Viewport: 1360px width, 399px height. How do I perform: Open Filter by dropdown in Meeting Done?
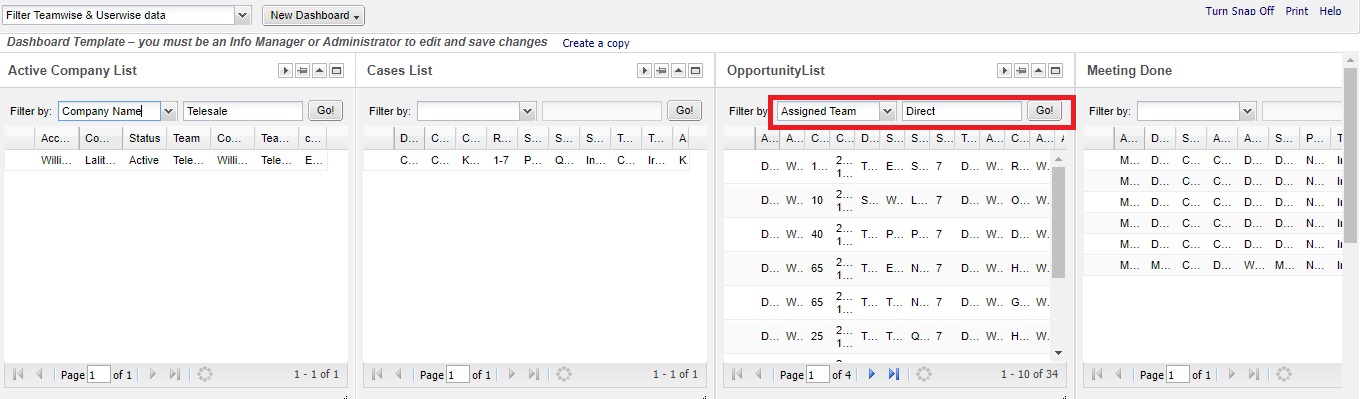pos(1247,111)
